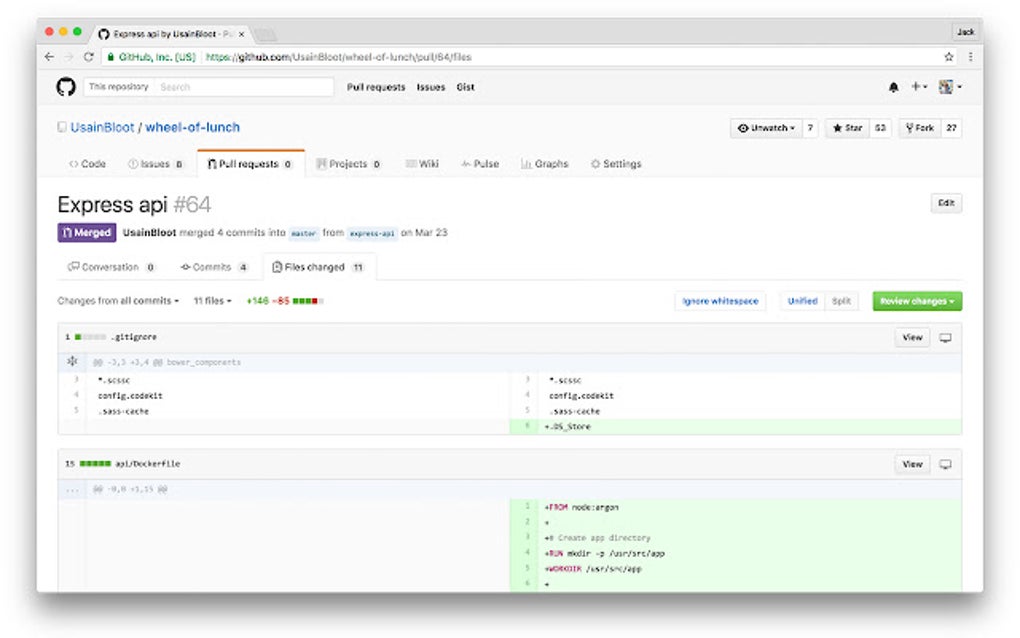Screen dimensions: 1020x638
Task: Open the profile avatar menu icon
Action: 947,87
